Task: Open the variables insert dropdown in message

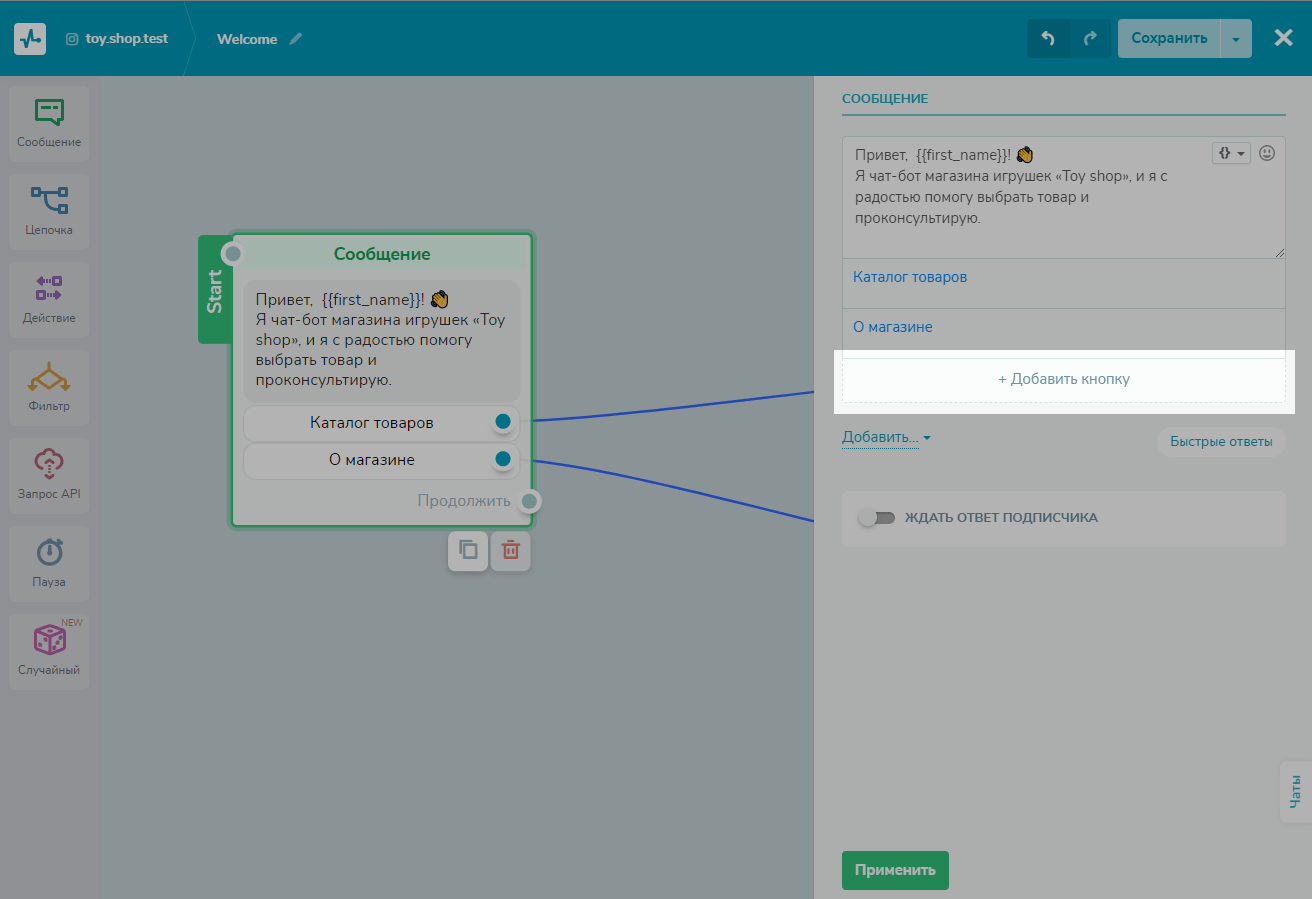Action: pyautogui.click(x=1231, y=153)
